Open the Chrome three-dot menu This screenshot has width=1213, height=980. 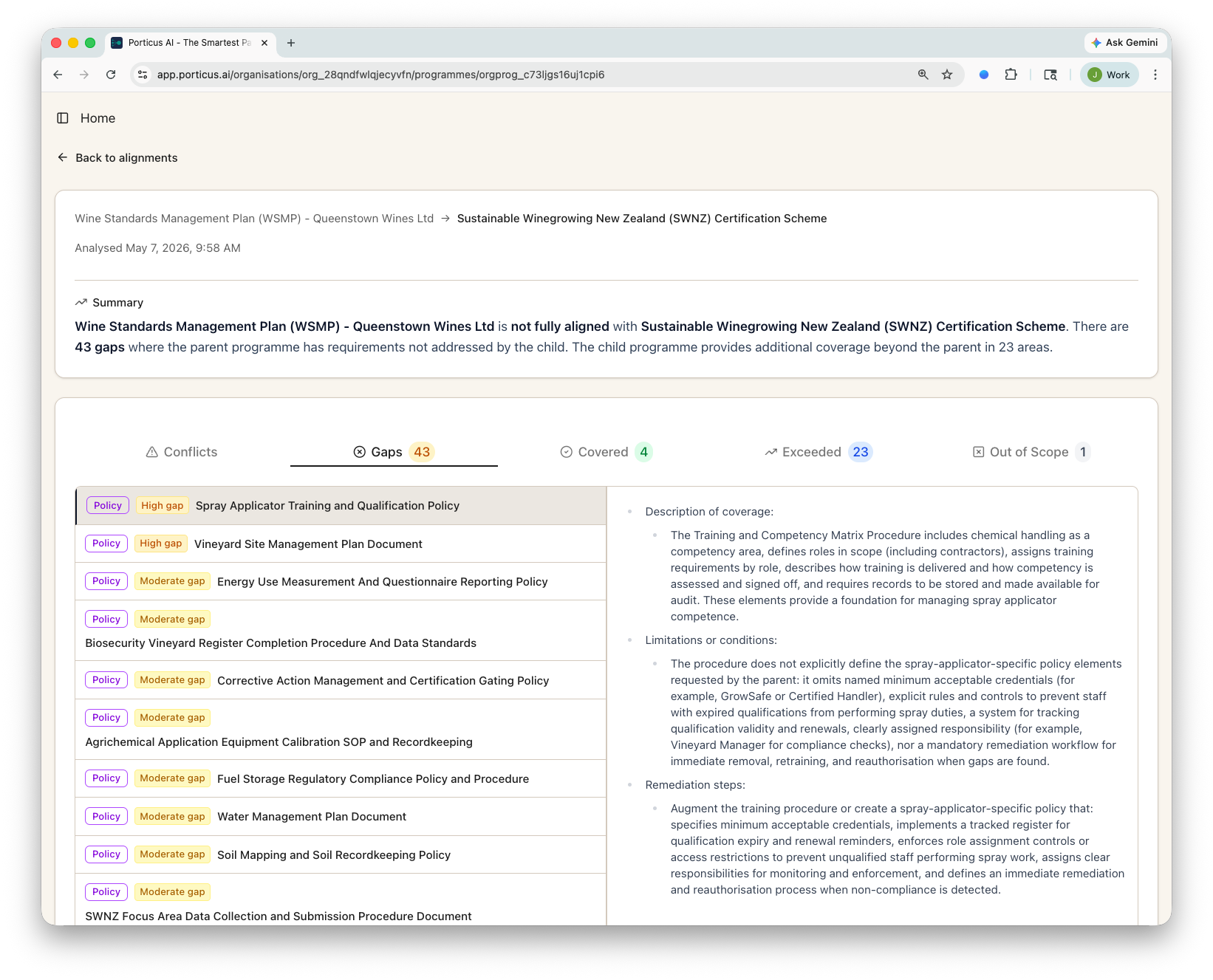pos(1155,75)
